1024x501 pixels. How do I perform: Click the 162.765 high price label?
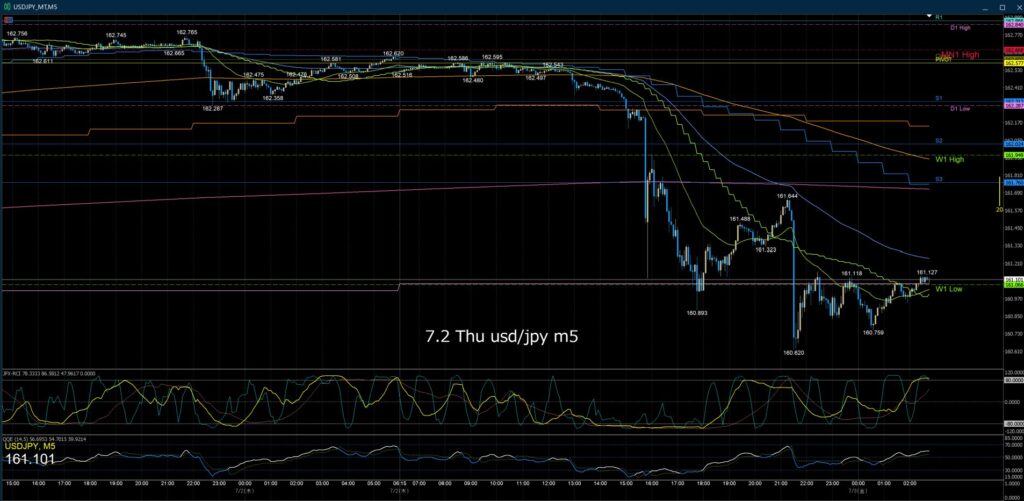[x=187, y=31]
